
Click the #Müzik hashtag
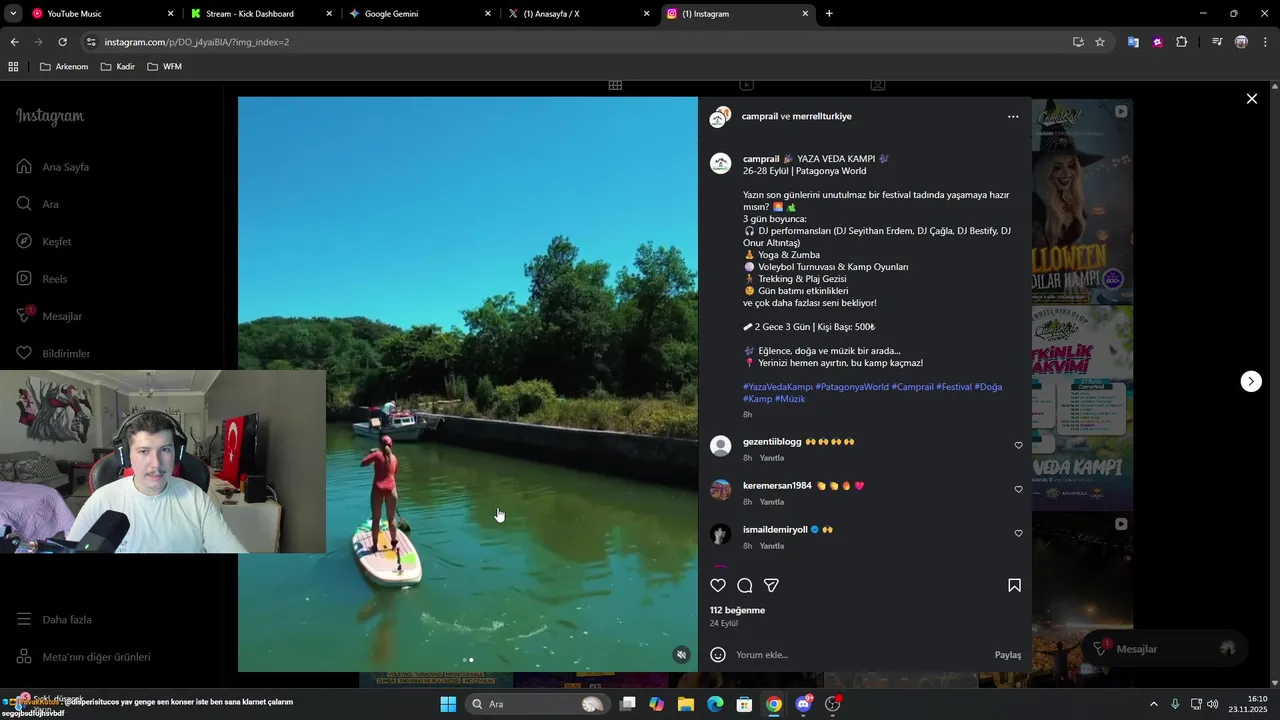coord(790,399)
